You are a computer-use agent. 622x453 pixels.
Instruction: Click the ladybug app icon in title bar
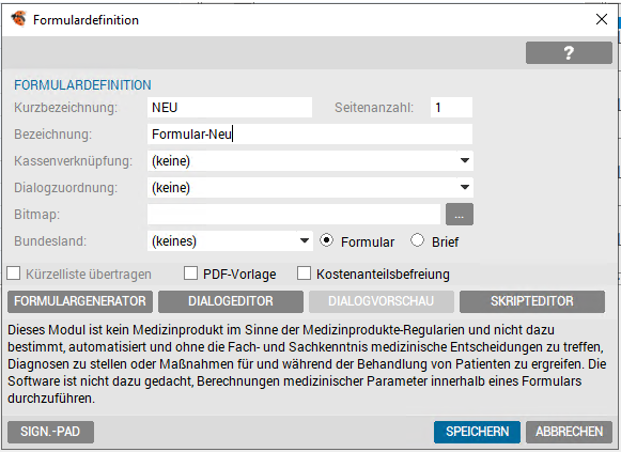point(19,19)
